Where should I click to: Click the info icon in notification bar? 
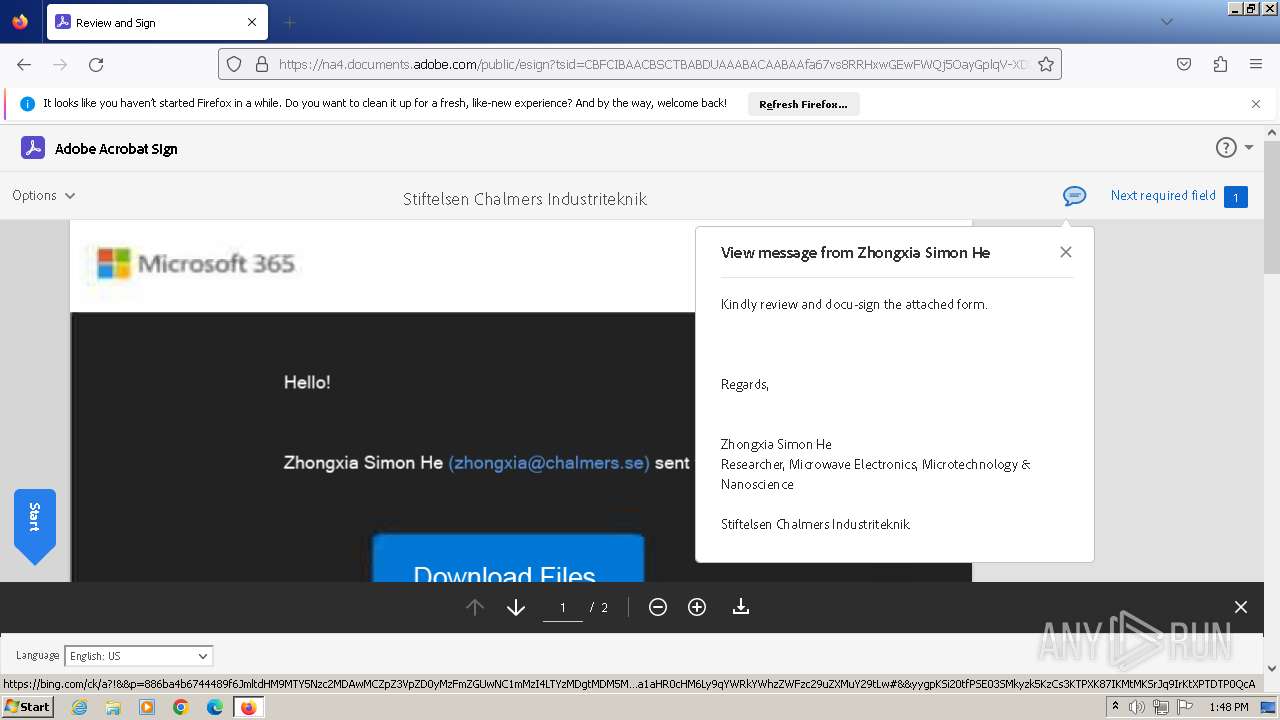[27, 104]
